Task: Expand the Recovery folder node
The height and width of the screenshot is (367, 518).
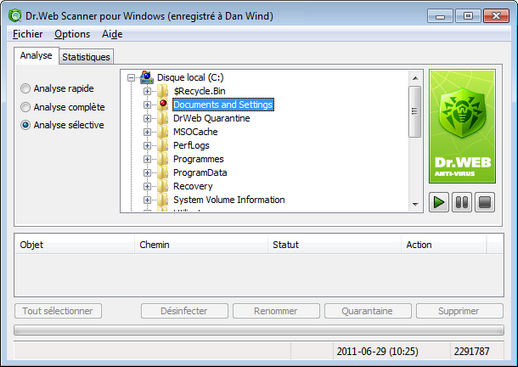Action: [147, 186]
